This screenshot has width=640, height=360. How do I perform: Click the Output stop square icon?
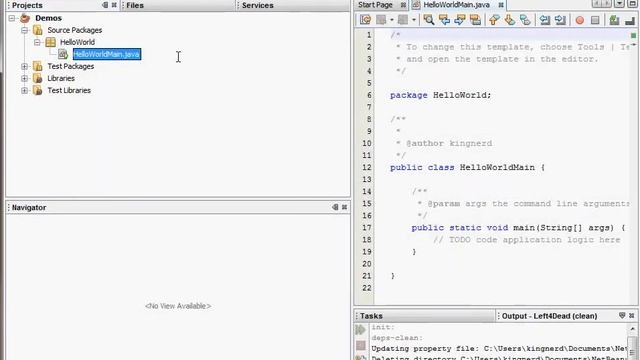[361, 346]
